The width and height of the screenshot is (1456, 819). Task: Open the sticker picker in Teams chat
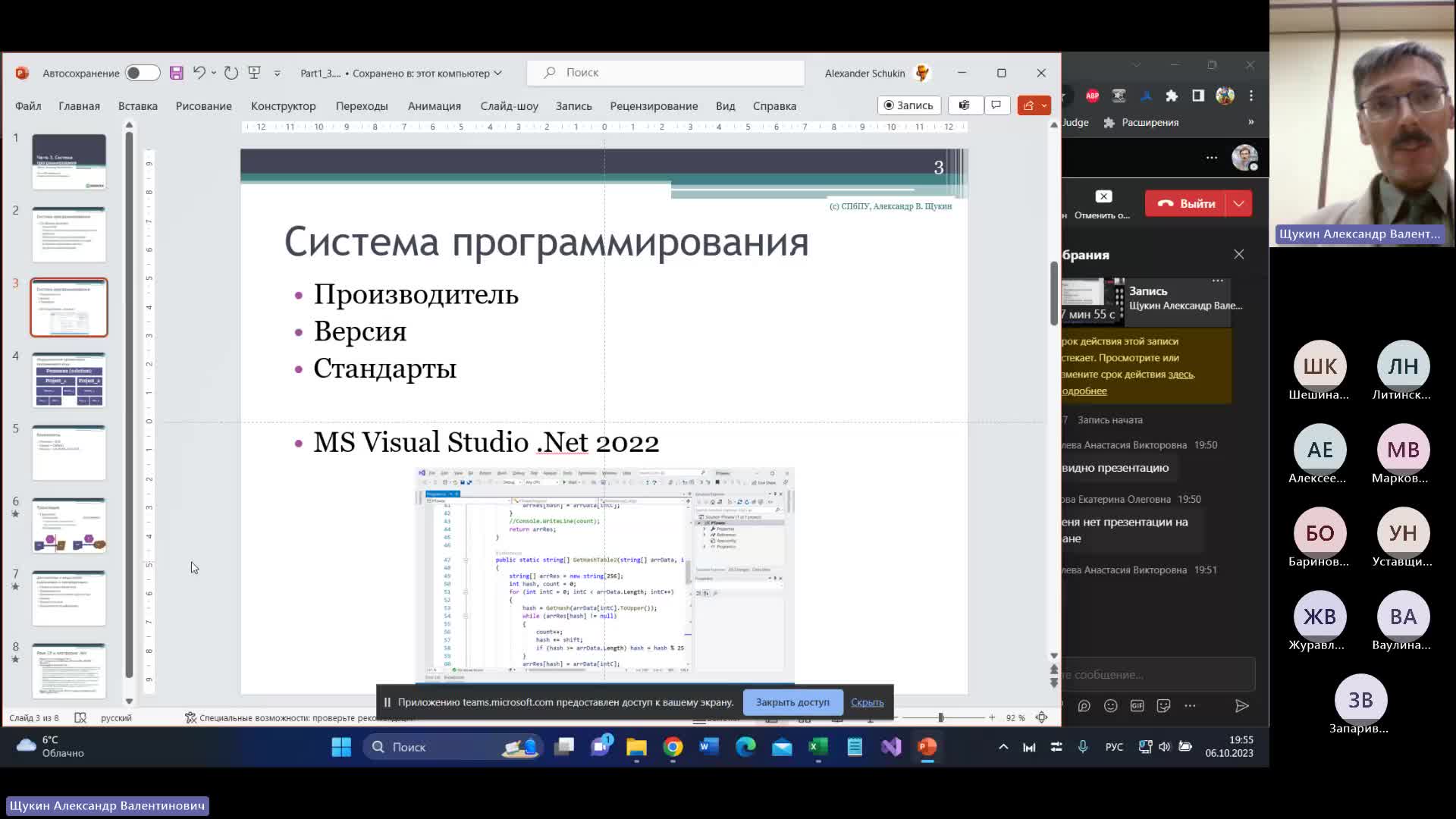1164,706
